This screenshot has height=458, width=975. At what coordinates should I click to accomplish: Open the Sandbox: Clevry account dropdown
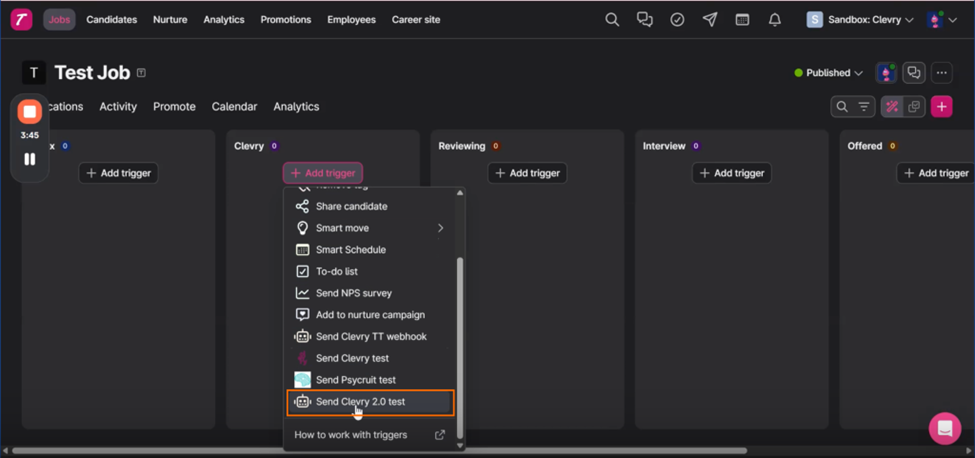tap(860, 20)
